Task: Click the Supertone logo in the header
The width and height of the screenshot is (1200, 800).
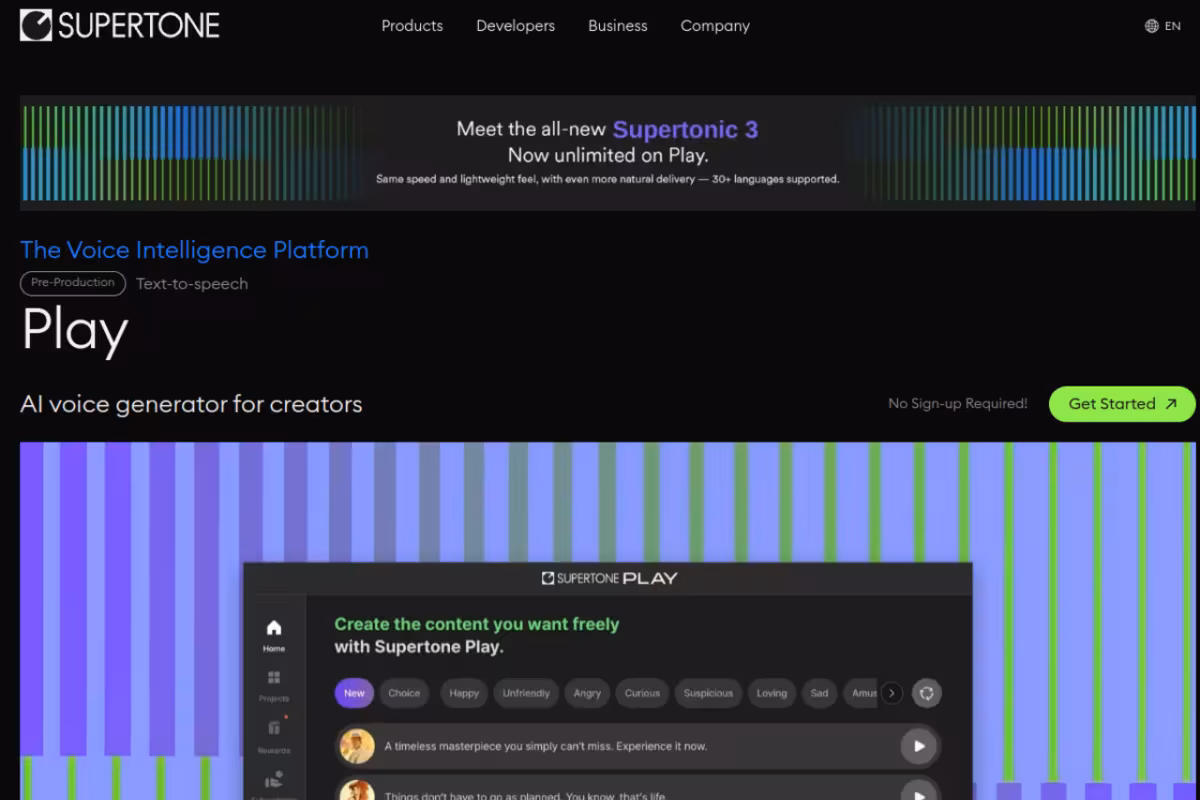Action: [120, 25]
